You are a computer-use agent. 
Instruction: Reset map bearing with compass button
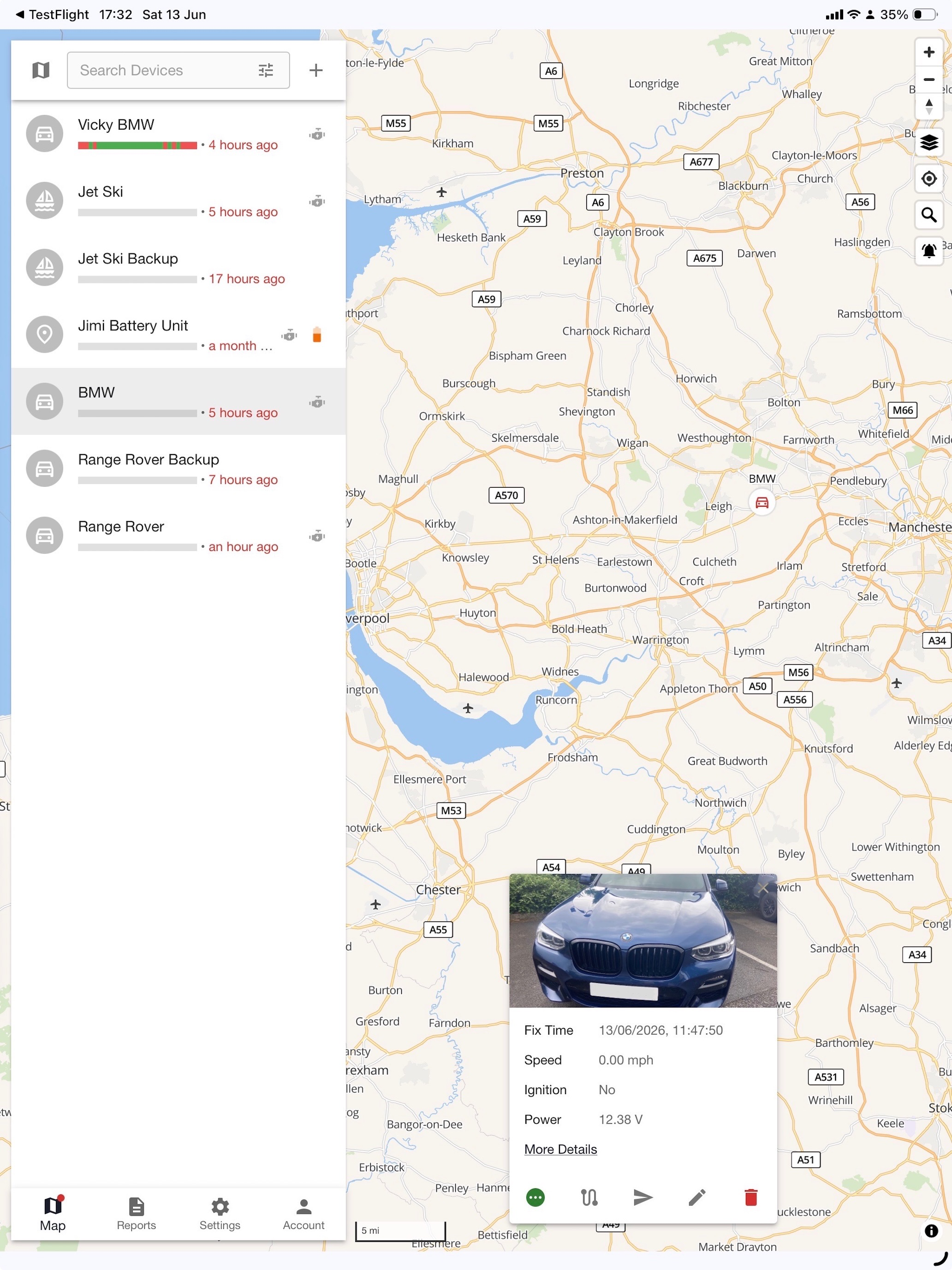pyautogui.click(x=929, y=106)
